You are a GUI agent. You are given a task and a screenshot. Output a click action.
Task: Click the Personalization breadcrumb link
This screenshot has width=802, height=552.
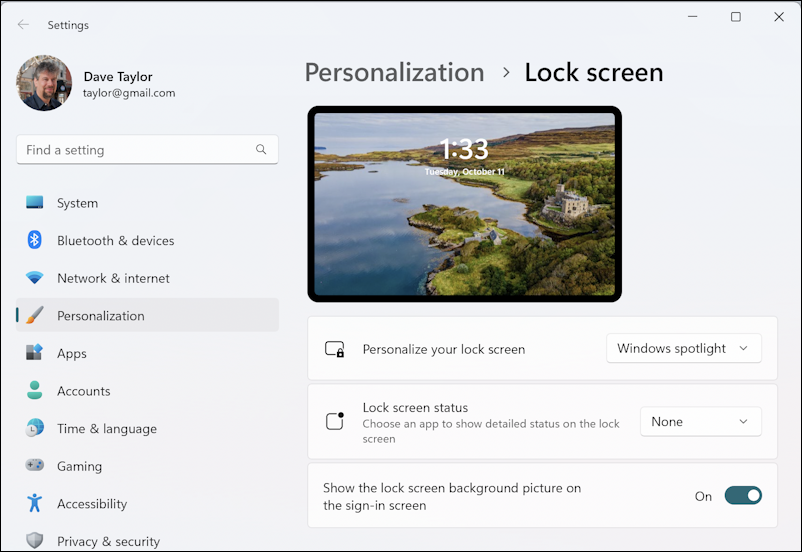(394, 73)
